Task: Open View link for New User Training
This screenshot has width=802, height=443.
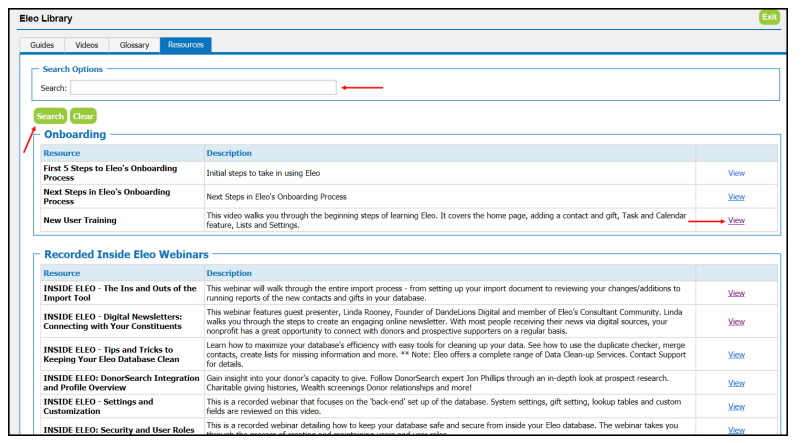Action: [x=736, y=220]
